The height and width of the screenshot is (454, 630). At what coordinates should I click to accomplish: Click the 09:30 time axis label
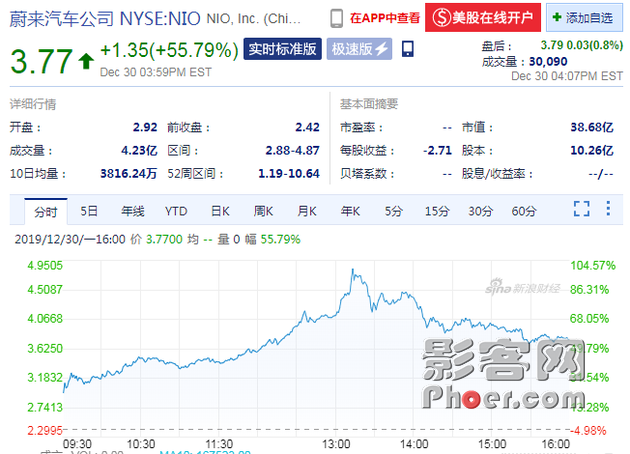pos(77,444)
